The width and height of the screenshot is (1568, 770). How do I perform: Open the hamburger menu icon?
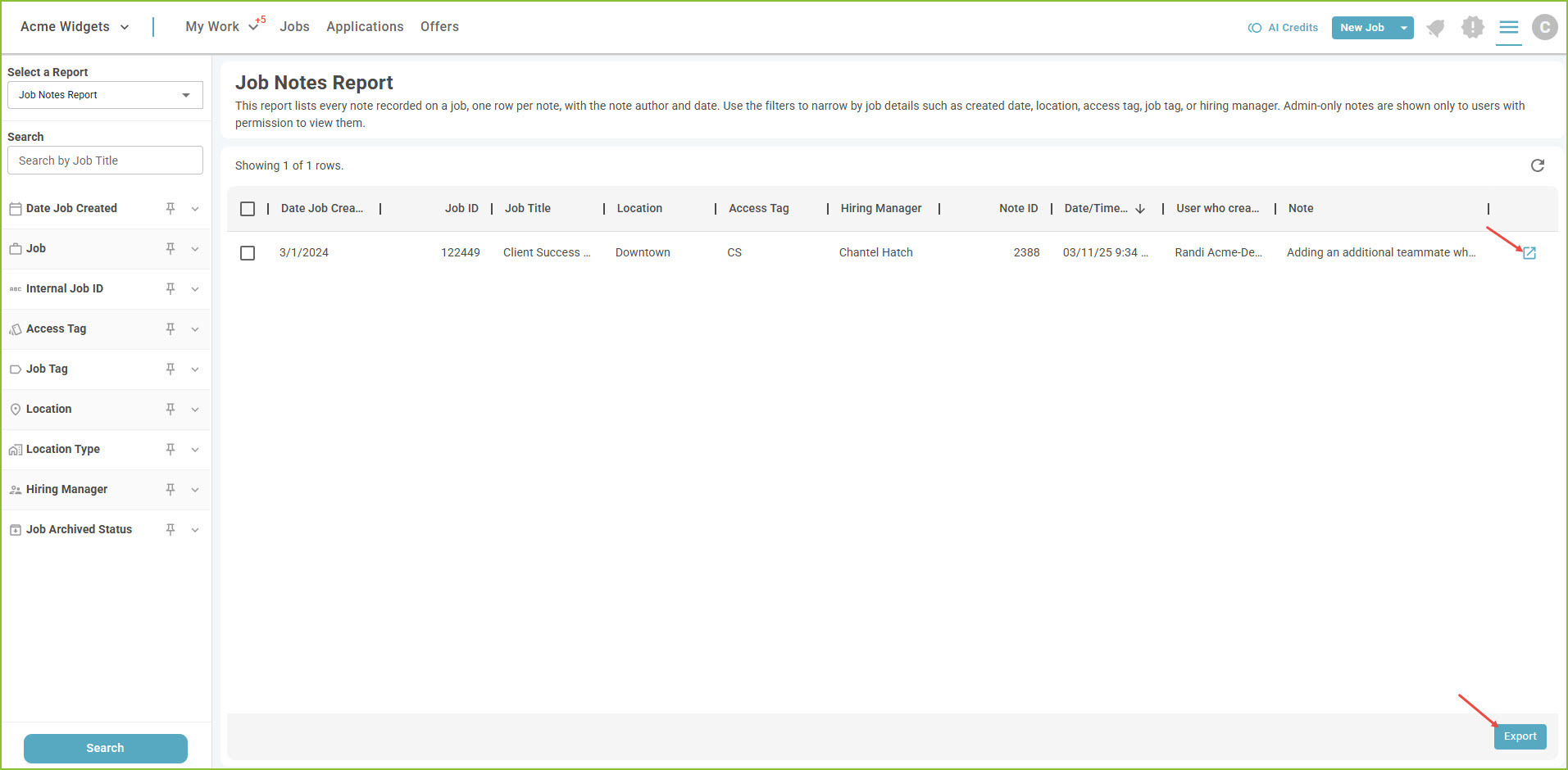[x=1509, y=27]
